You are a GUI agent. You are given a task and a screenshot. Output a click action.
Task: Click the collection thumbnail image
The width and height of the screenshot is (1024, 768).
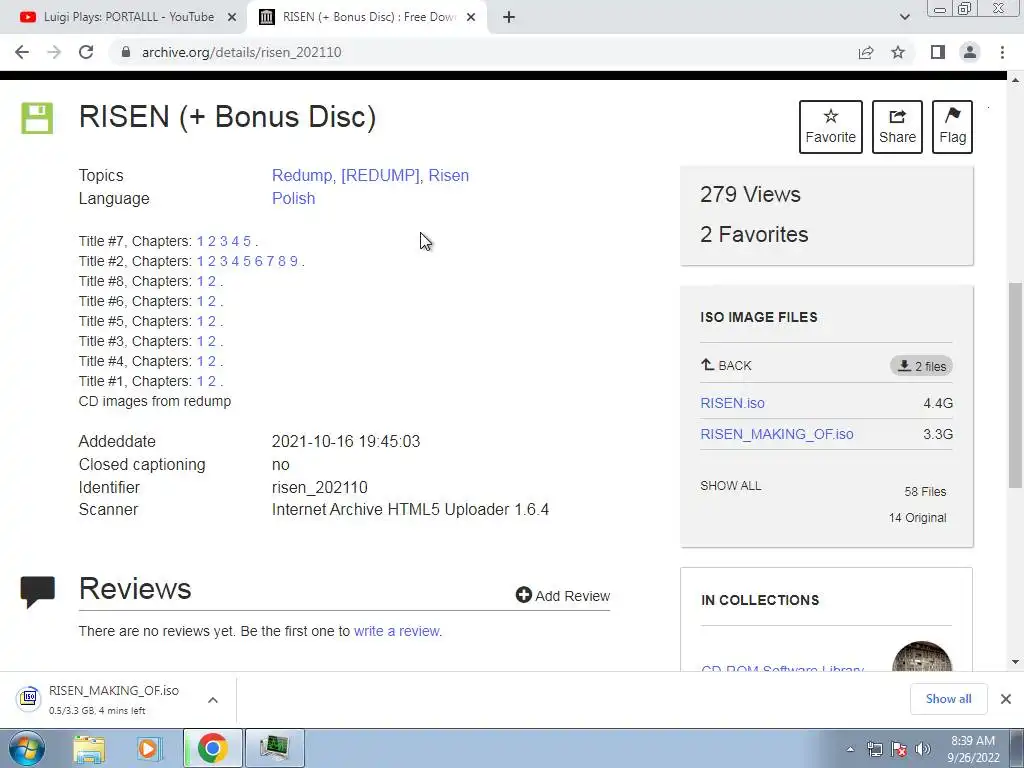click(x=922, y=656)
